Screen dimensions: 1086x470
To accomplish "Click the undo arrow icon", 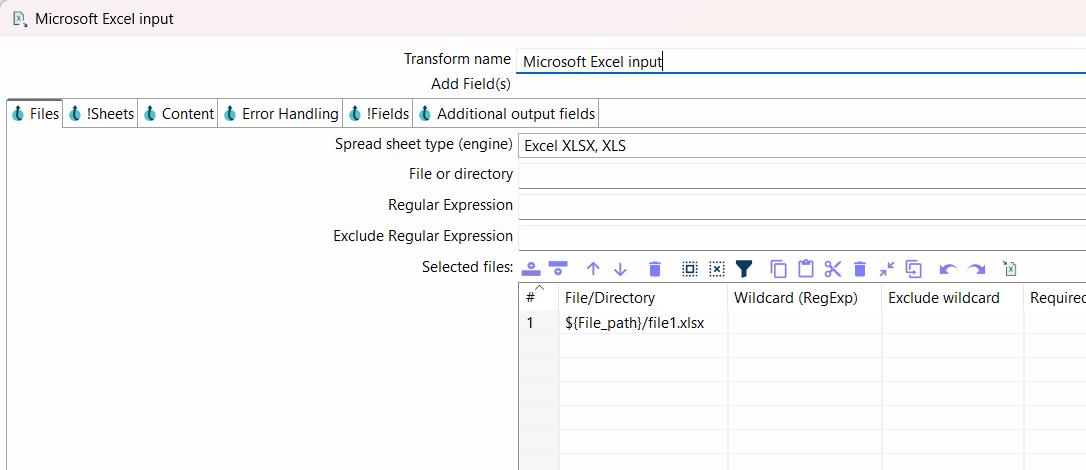I will click(x=948, y=268).
